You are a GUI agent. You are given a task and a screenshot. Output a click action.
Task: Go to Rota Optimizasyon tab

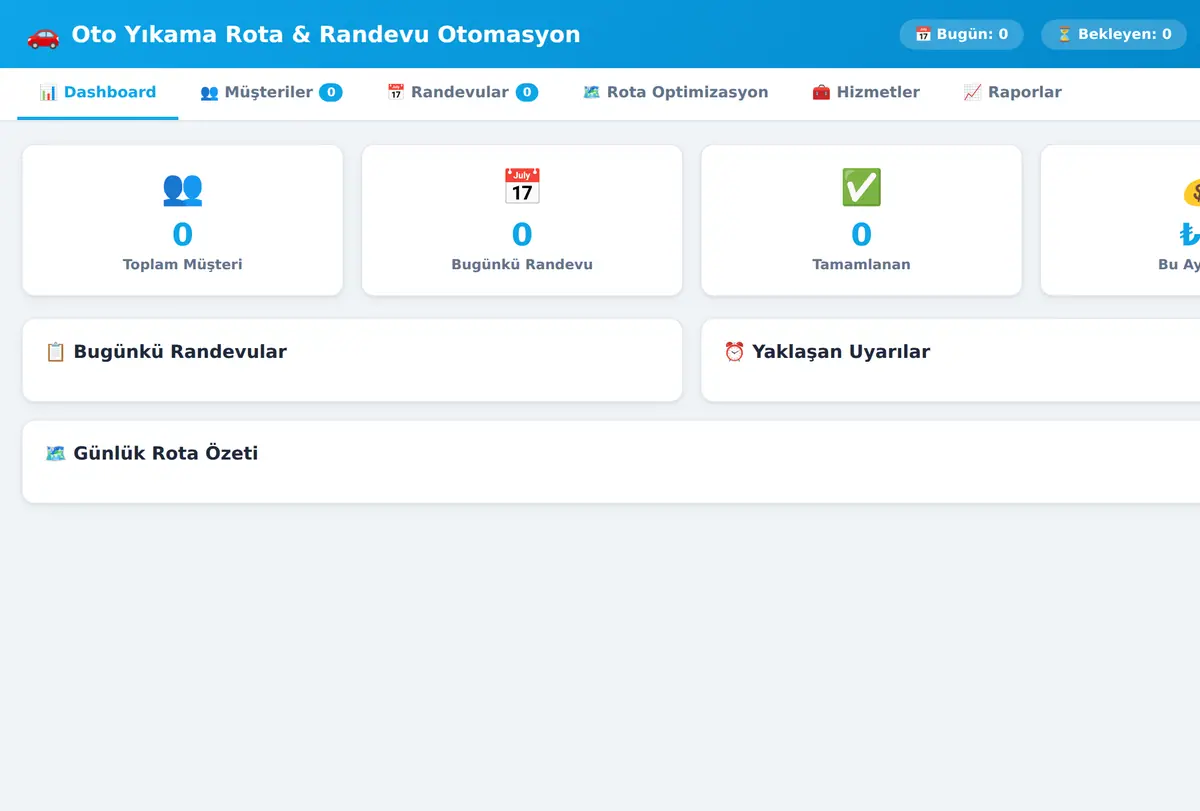pyautogui.click(x=675, y=92)
